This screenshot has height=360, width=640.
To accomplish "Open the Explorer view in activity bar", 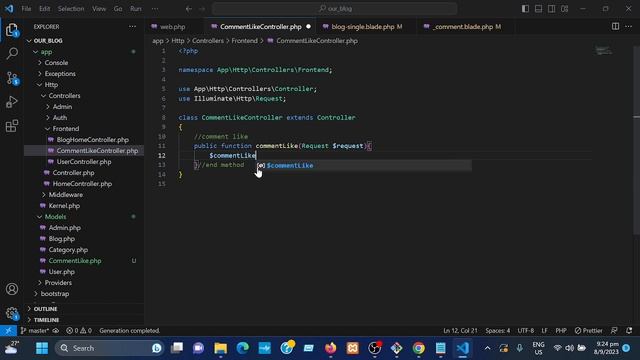I will tap(12, 30).
